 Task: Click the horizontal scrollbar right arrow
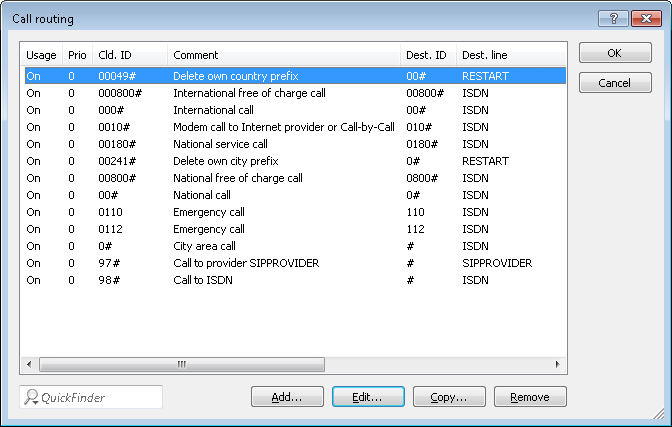pyautogui.click(x=559, y=365)
